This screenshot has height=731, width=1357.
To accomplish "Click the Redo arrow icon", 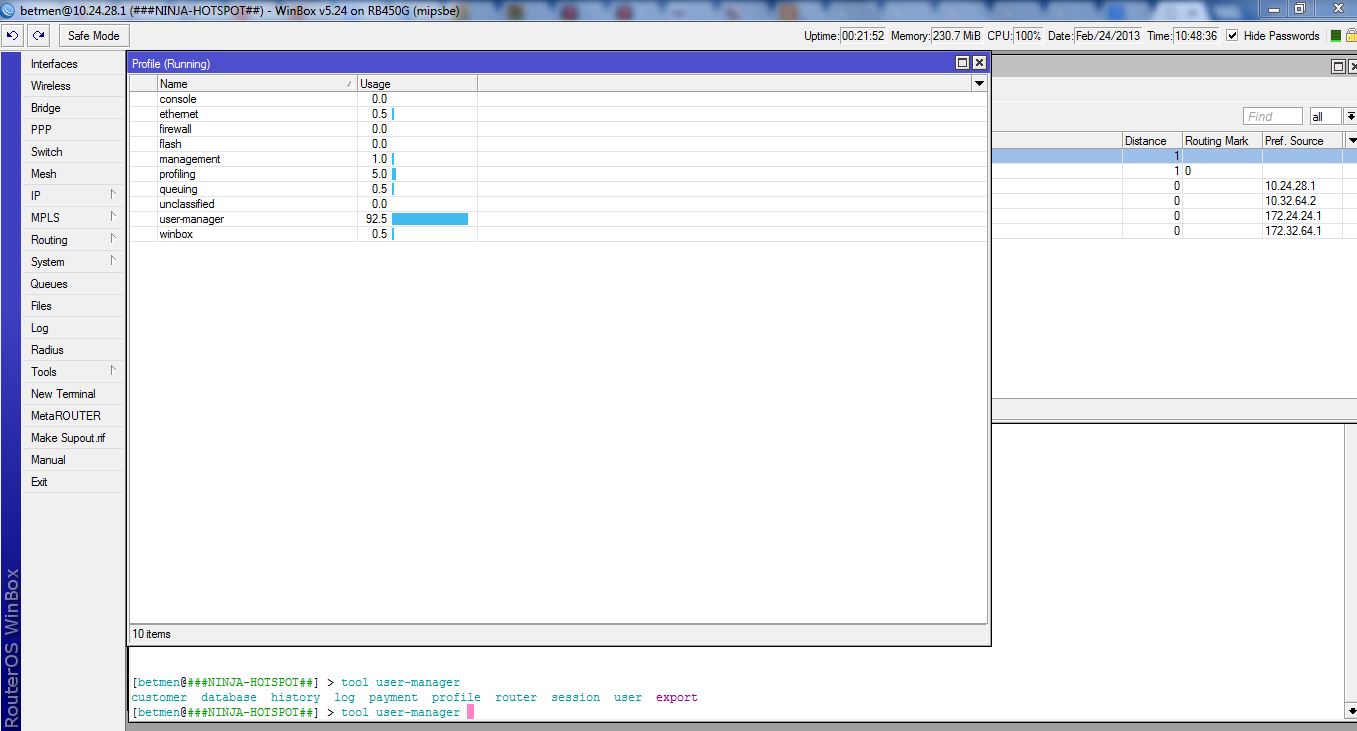I will click(38, 36).
